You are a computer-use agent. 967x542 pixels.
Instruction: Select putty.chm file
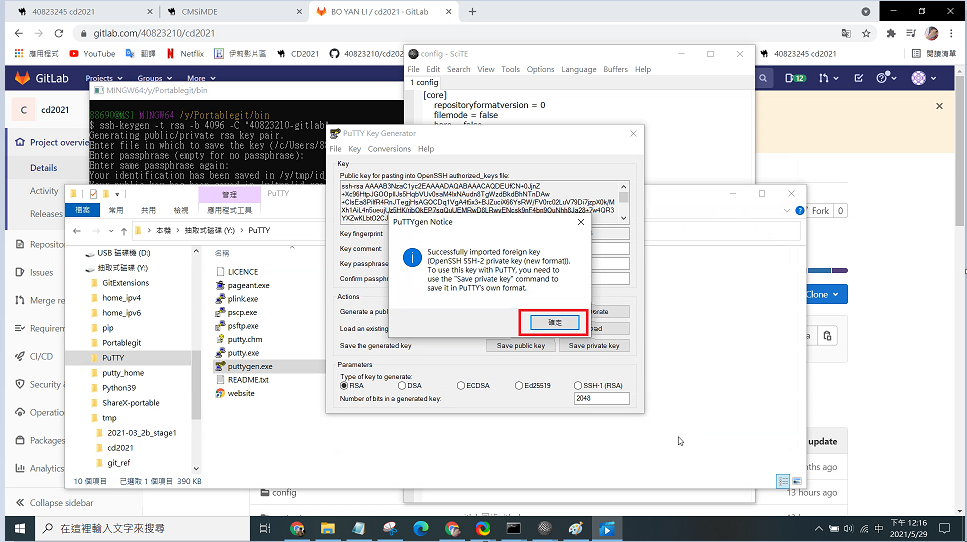tap(245, 340)
